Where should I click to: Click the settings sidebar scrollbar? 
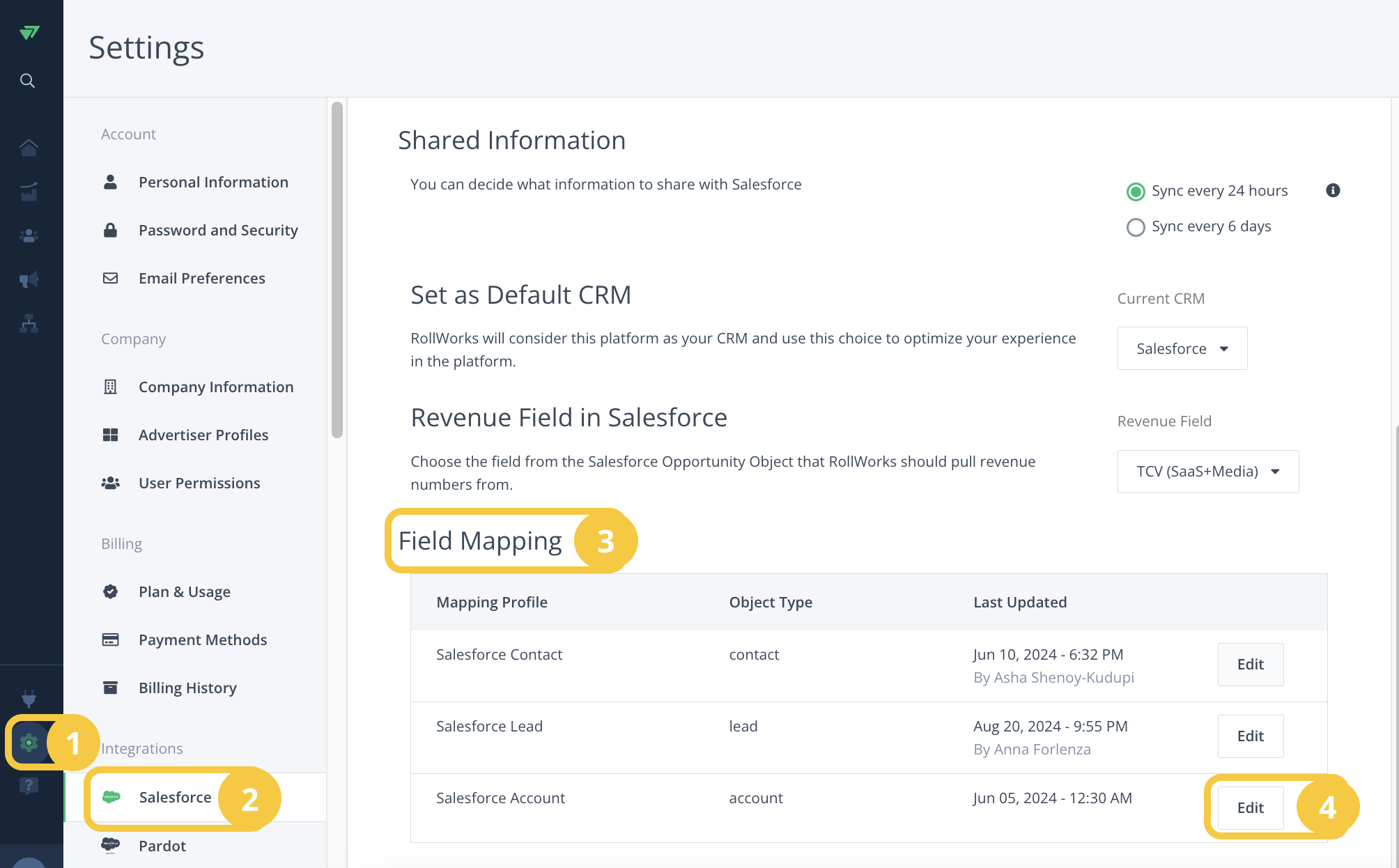click(337, 270)
